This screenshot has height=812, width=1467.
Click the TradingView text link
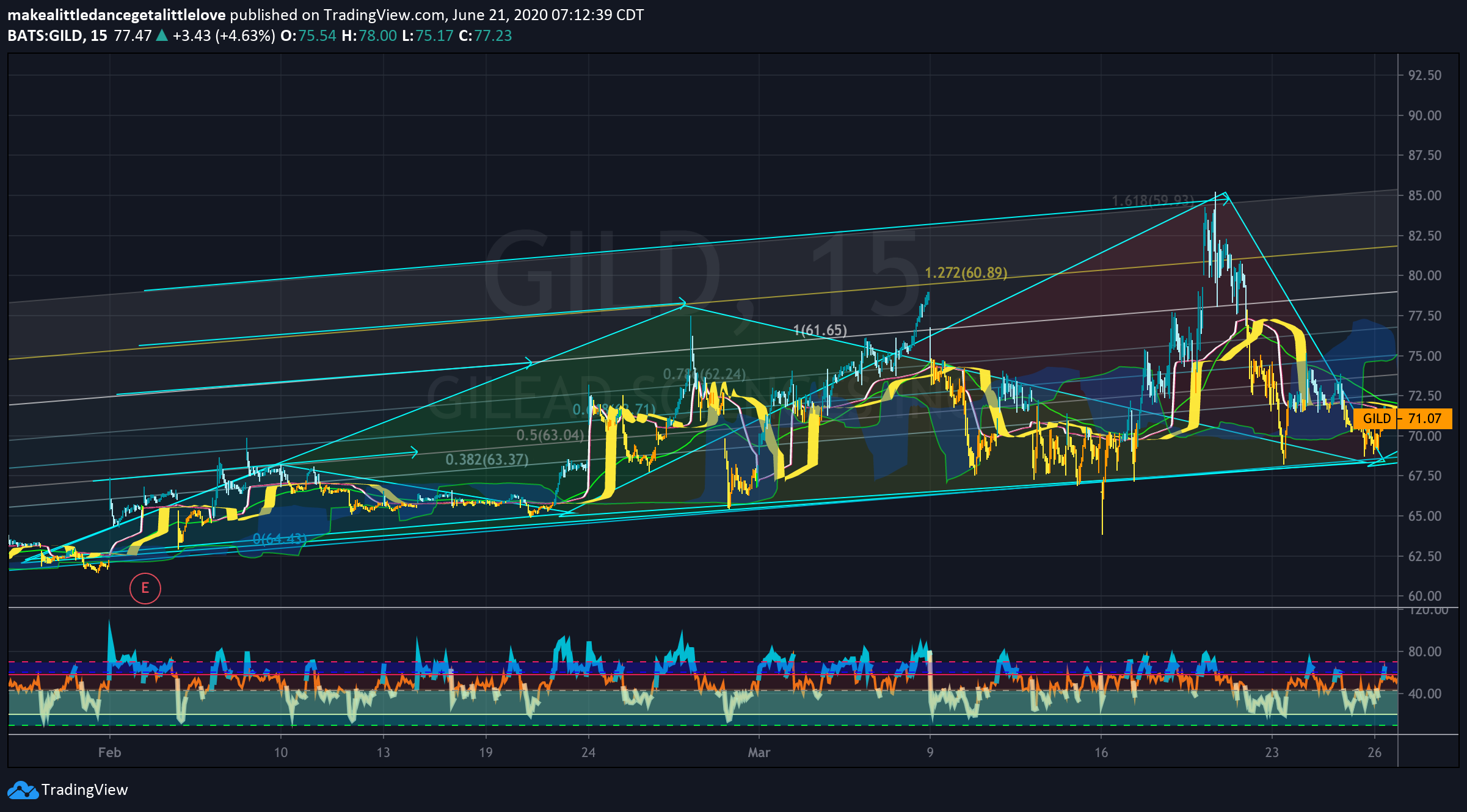click(x=85, y=790)
